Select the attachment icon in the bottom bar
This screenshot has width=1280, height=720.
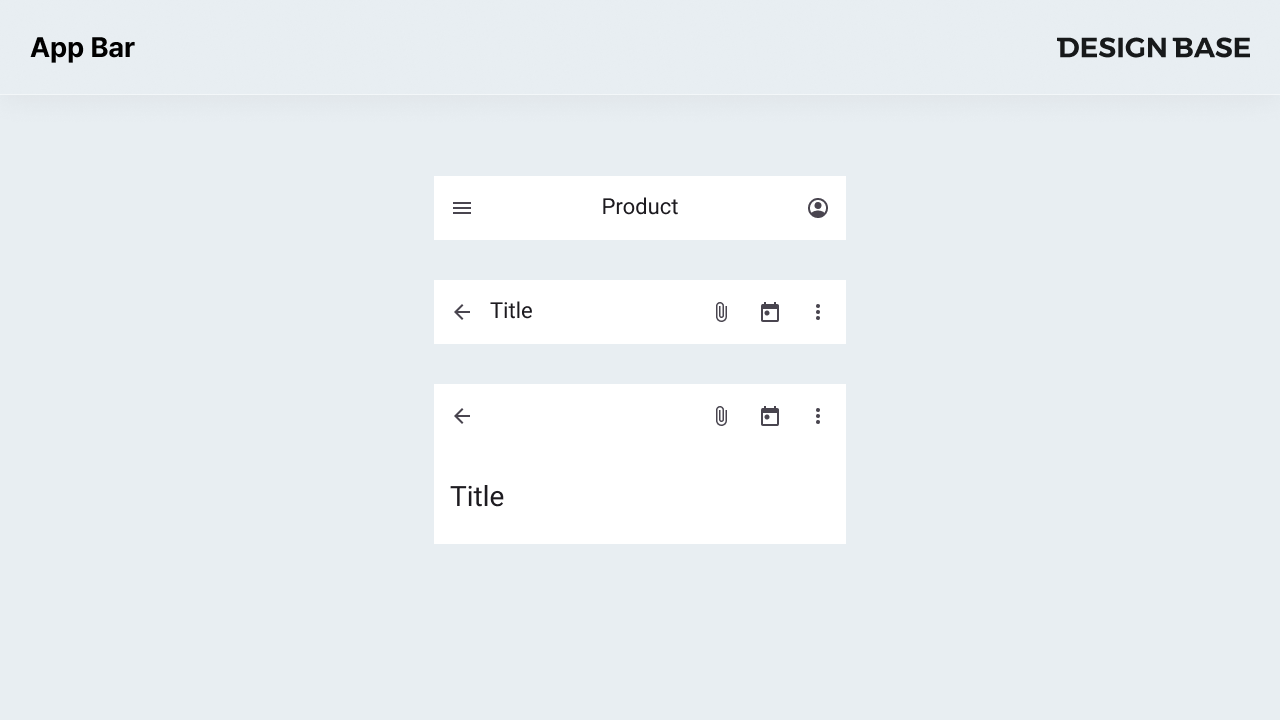click(721, 416)
